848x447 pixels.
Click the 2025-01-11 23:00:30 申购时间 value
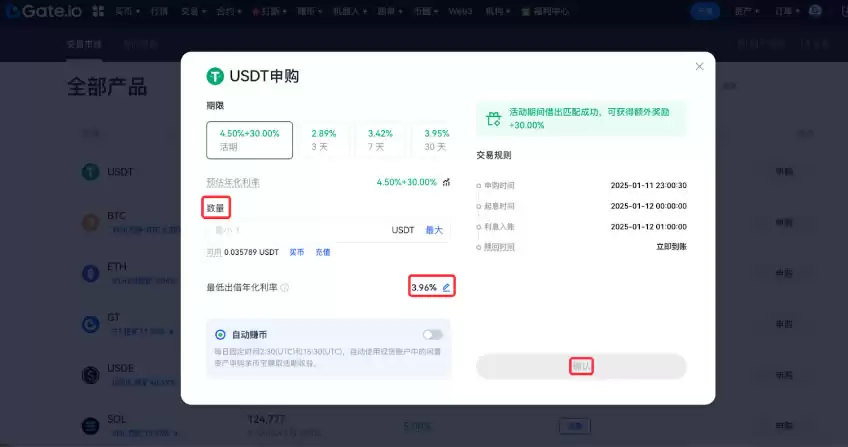pyautogui.click(x=648, y=185)
